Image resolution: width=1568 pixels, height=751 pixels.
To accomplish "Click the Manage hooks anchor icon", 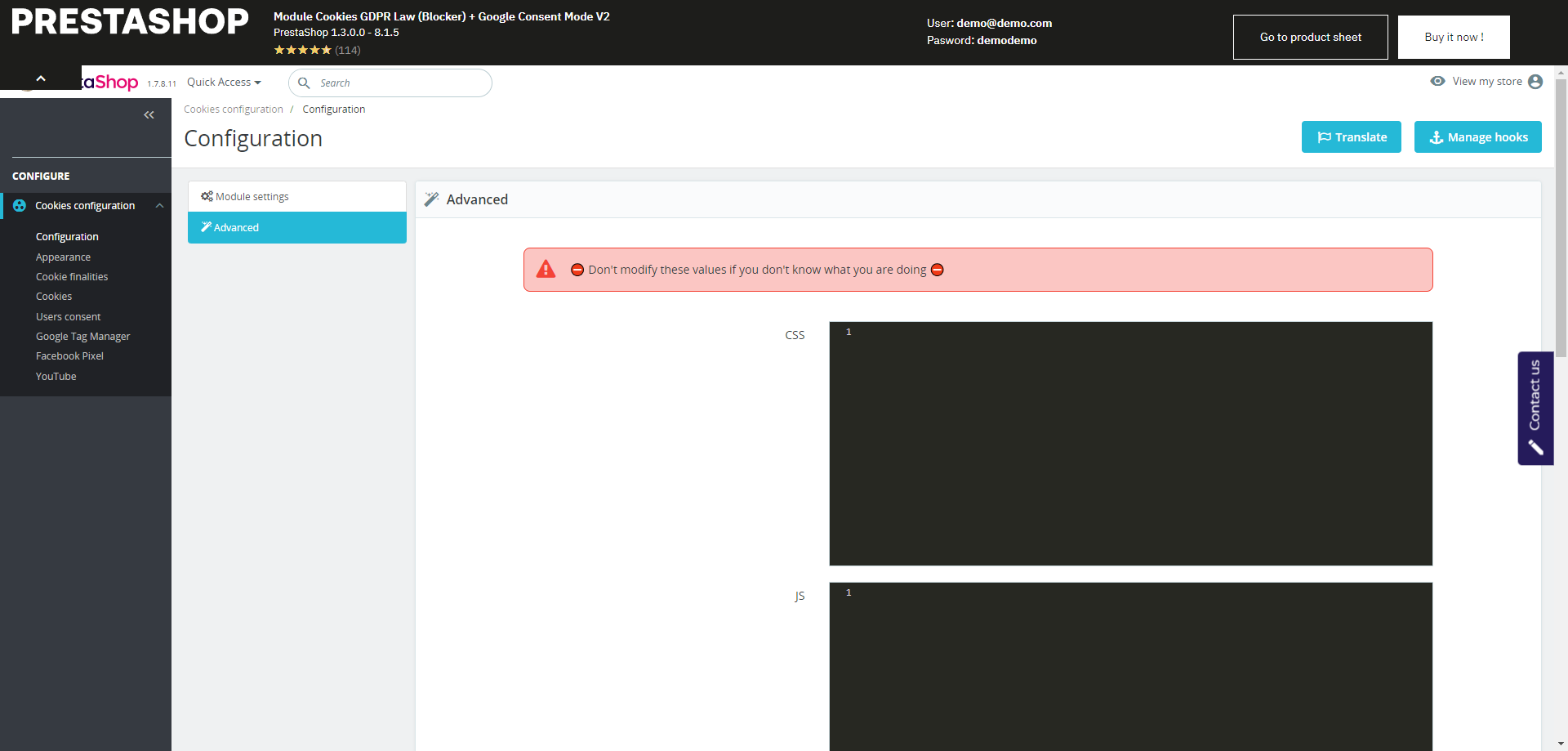I will click(1437, 137).
